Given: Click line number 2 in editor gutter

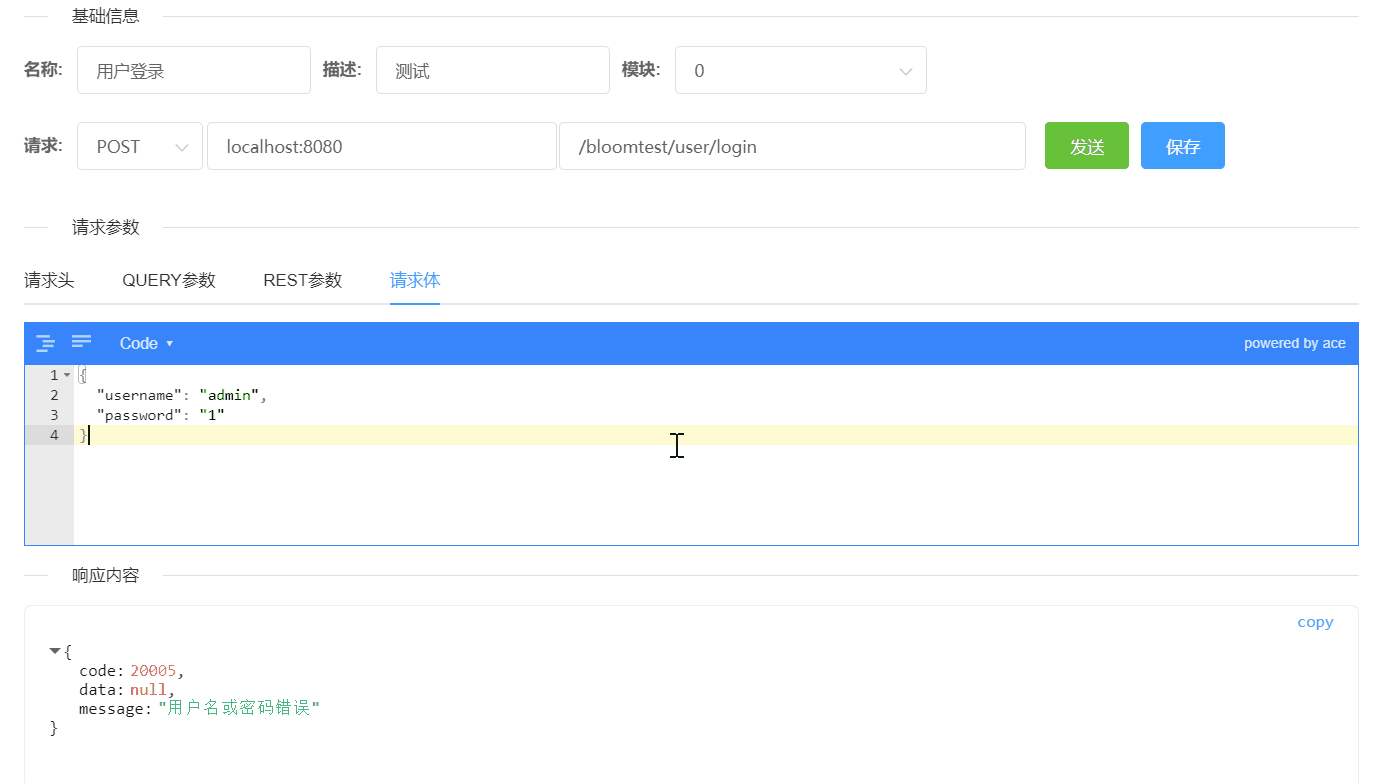Looking at the screenshot, I should tap(54, 395).
